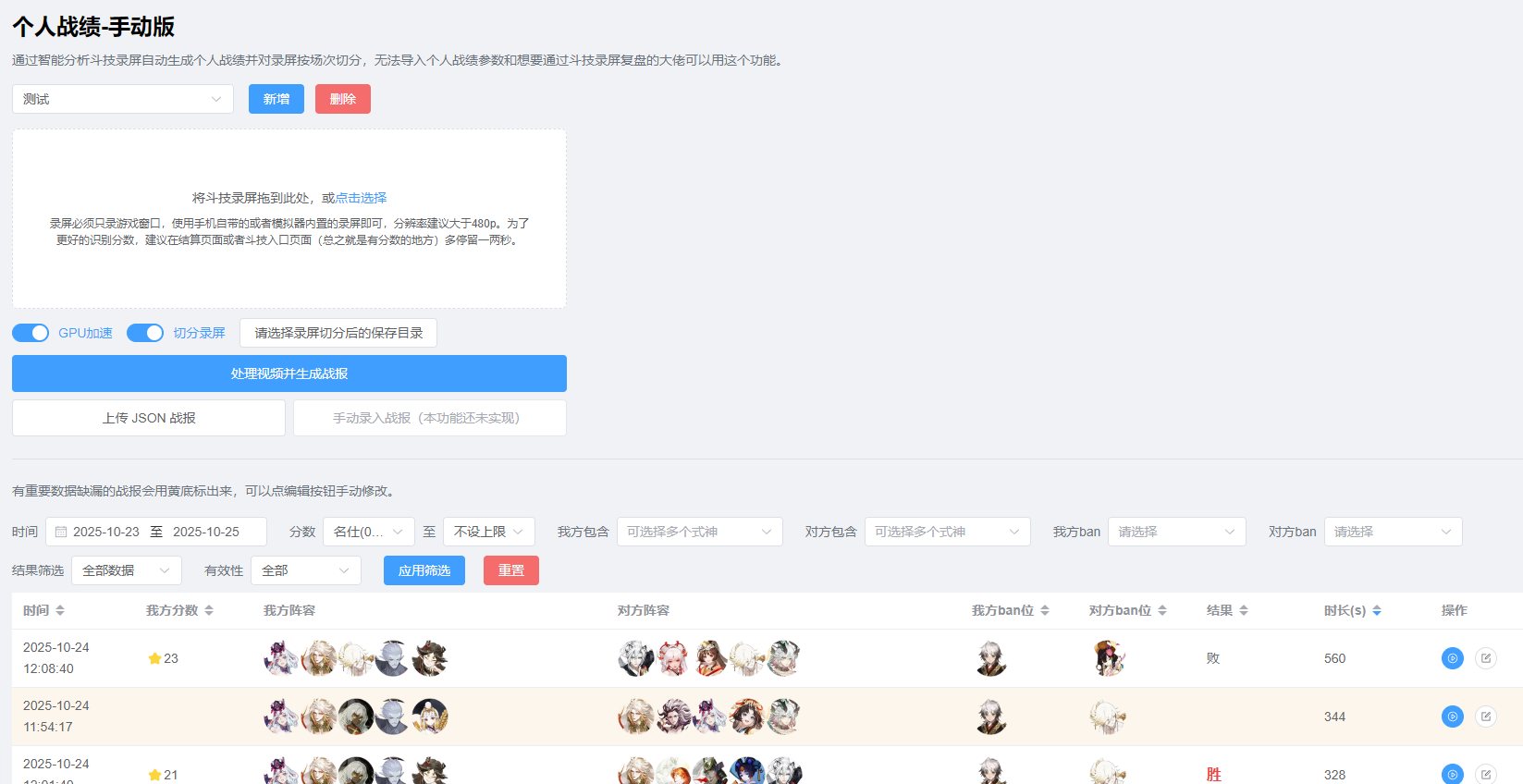This screenshot has width=1523, height=784.
Task: Click duration value 560
Action: 1335,658
